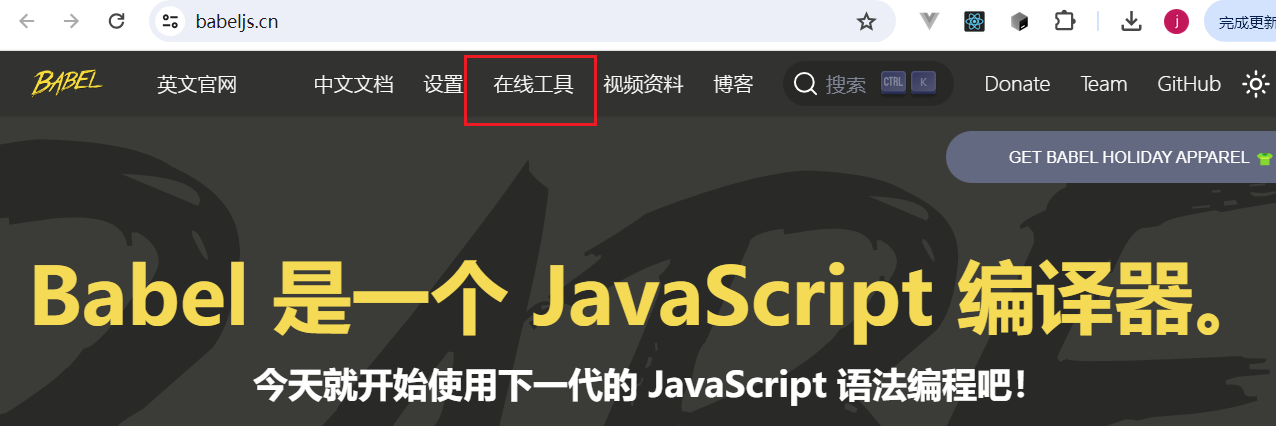
Task: Bookmark this page with the star icon
Action: 866,21
